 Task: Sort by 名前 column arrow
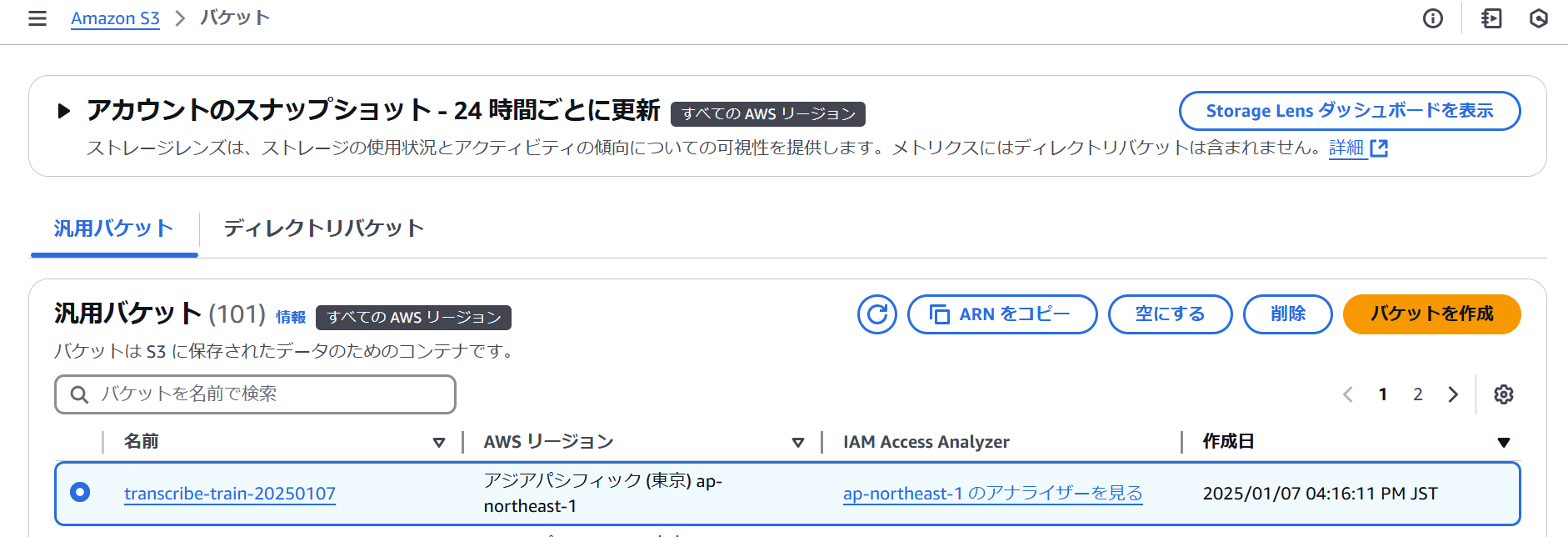click(x=439, y=443)
